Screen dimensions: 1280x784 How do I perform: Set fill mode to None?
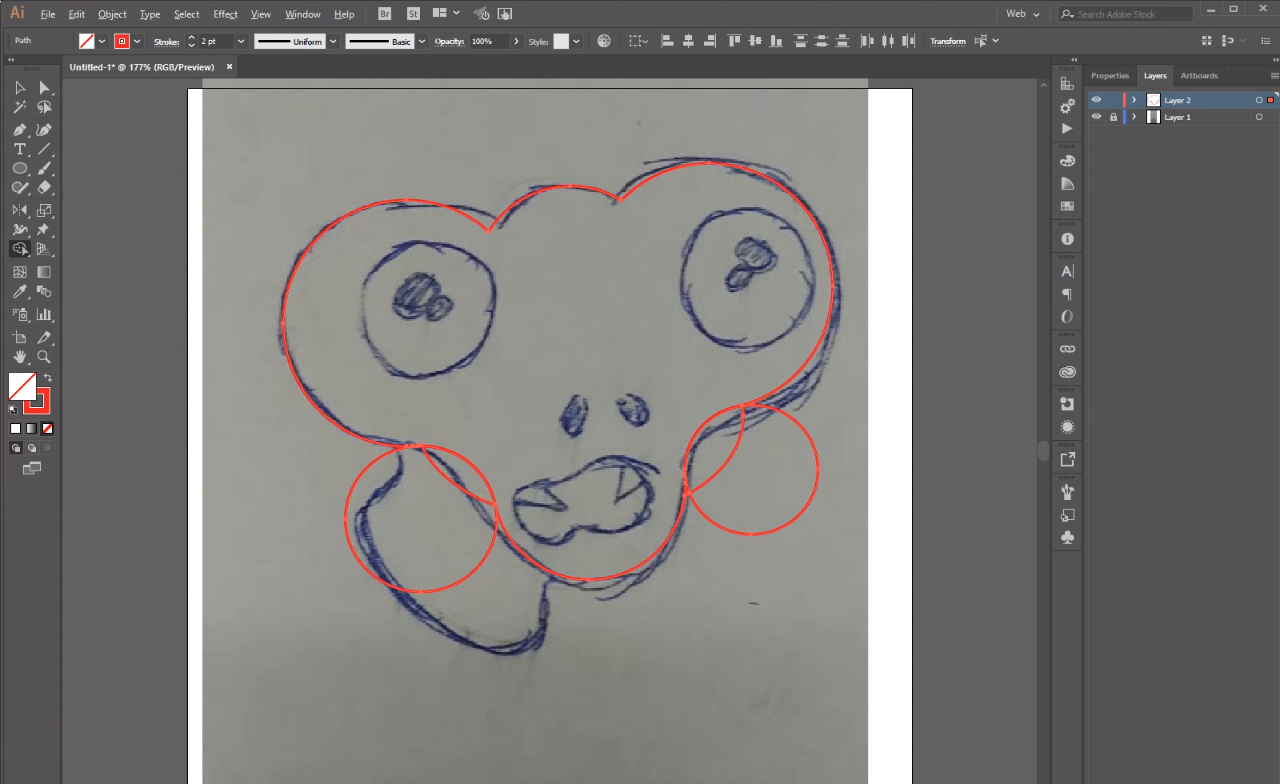click(47, 428)
